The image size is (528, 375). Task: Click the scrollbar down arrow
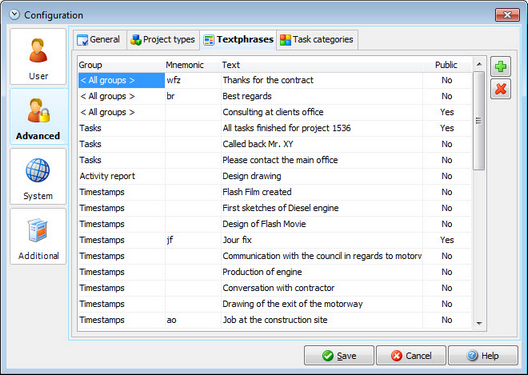click(x=479, y=323)
